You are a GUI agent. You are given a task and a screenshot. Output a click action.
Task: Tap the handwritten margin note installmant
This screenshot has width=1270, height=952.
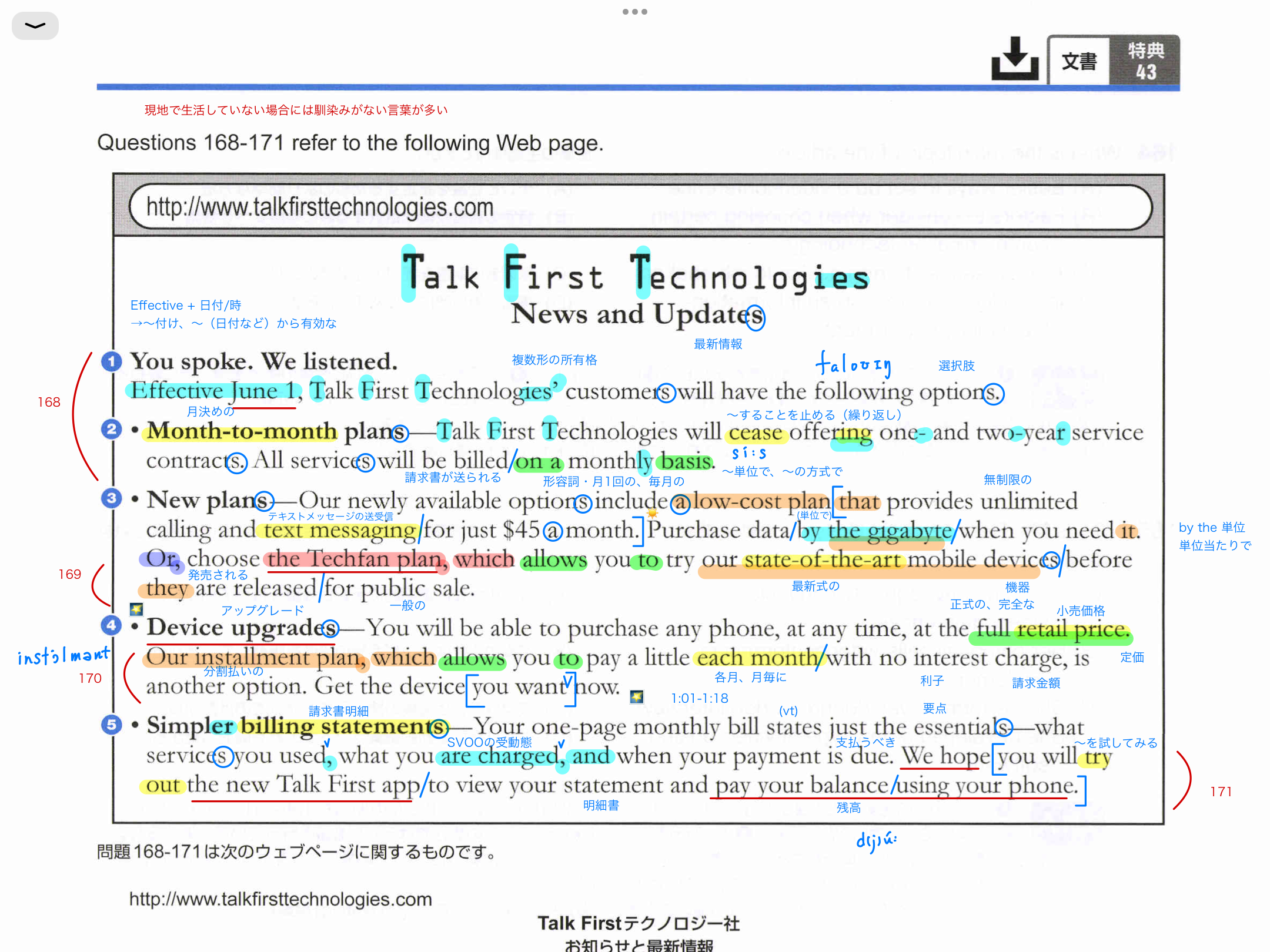[x=63, y=656]
